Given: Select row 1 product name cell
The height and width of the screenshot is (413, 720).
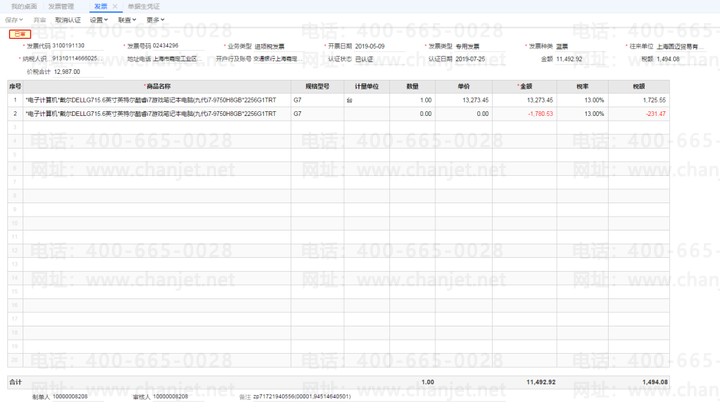Looking at the screenshot, I should pyautogui.click(x=157, y=100).
